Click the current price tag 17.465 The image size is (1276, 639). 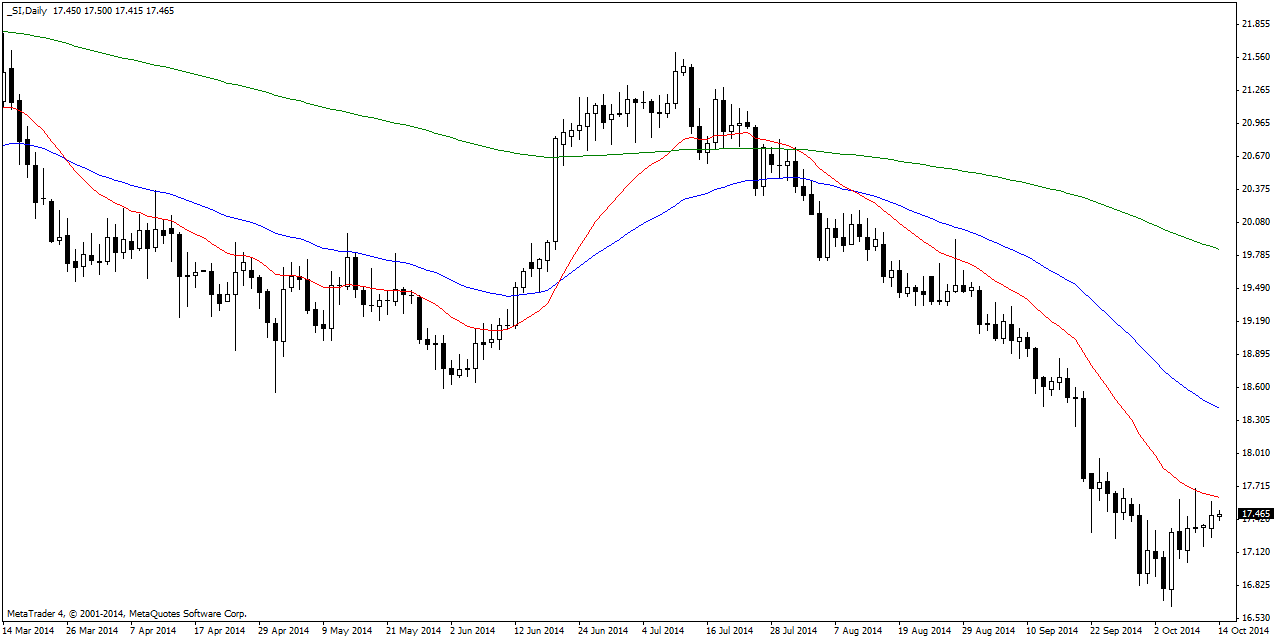click(1253, 514)
